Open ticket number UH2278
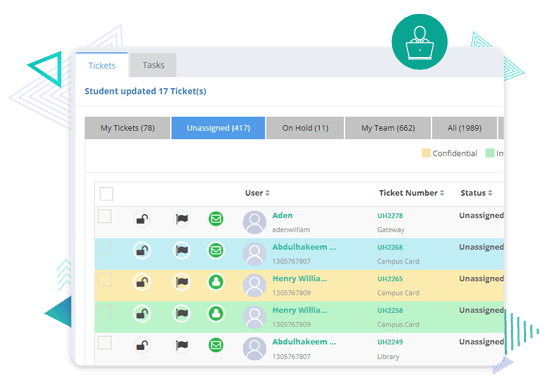The height and width of the screenshot is (387, 550). click(390, 216)
